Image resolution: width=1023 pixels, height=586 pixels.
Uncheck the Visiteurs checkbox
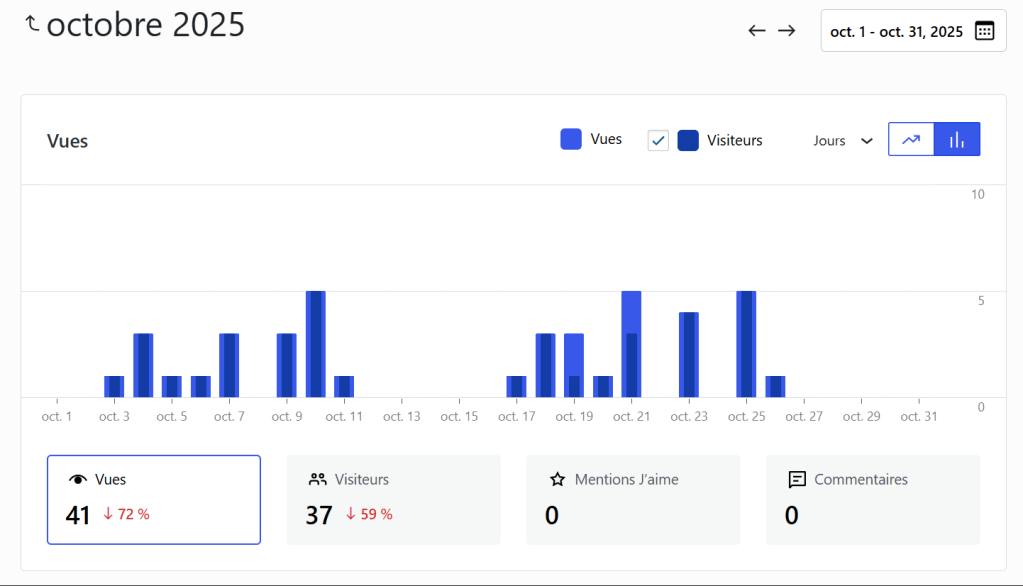658,141
